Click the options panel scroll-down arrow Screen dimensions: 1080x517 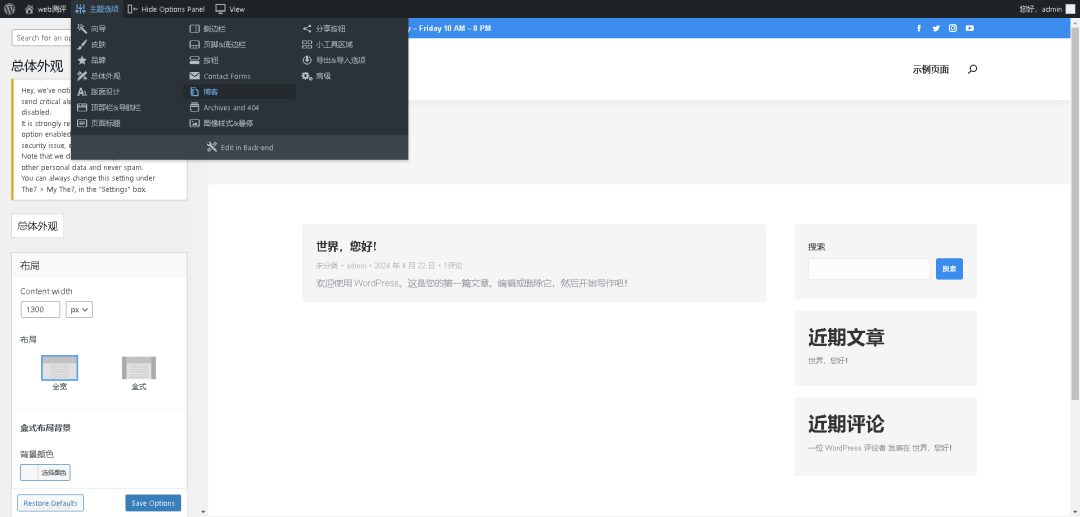point(203,512)
